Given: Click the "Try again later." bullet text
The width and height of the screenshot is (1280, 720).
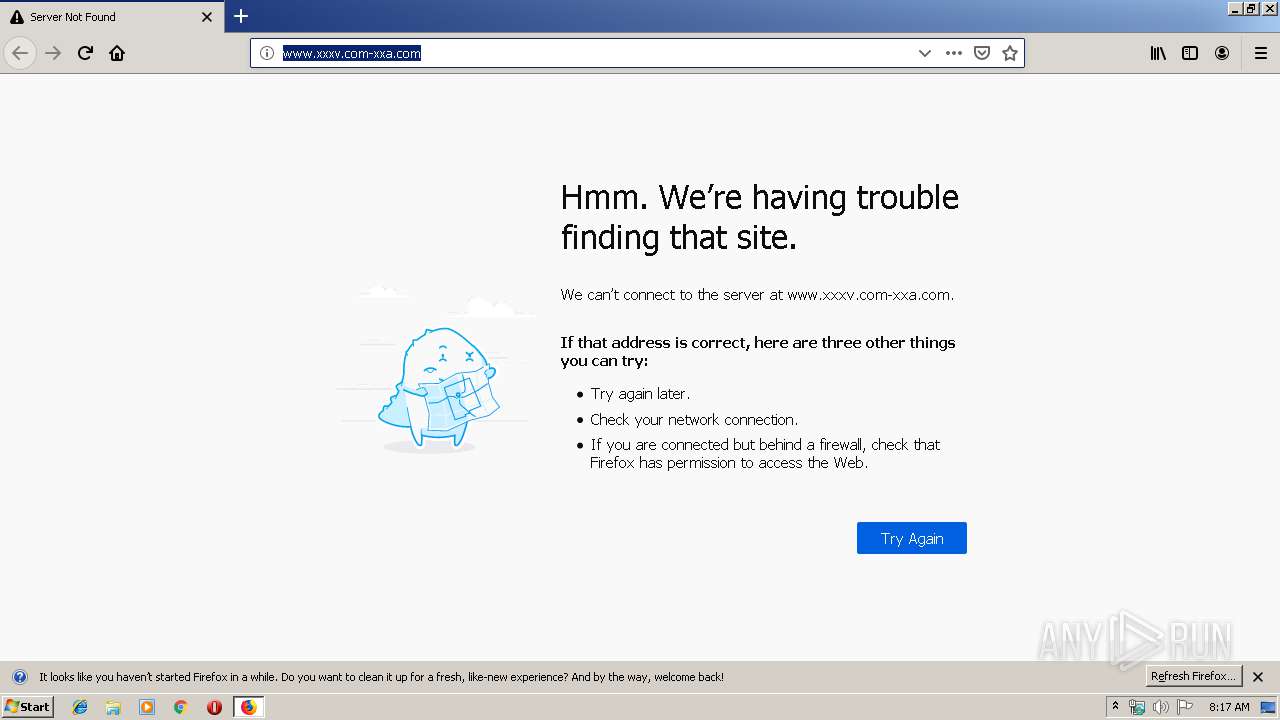Looking at the screenshot, I should pyautogui.click(x=640, y=394).
